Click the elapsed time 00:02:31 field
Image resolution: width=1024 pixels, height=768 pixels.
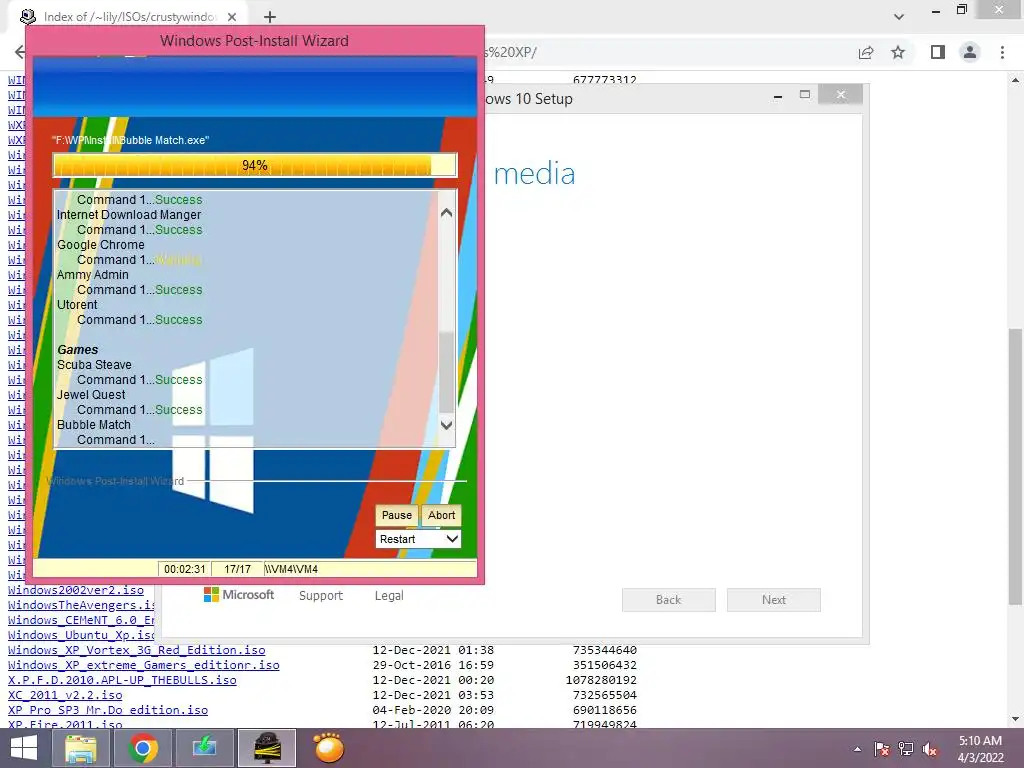[185, 569]
